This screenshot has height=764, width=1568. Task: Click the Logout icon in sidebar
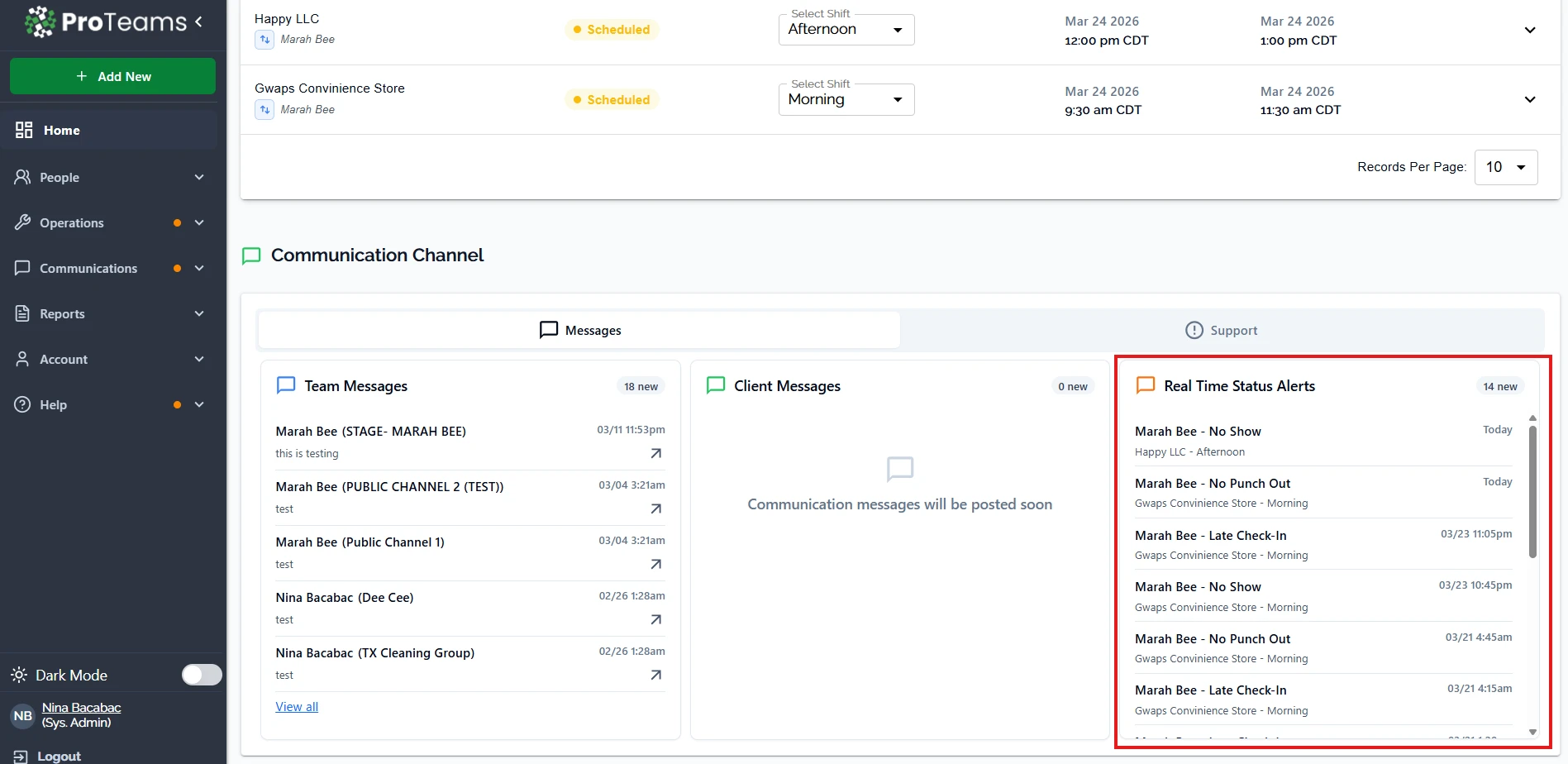pos(21,756)
